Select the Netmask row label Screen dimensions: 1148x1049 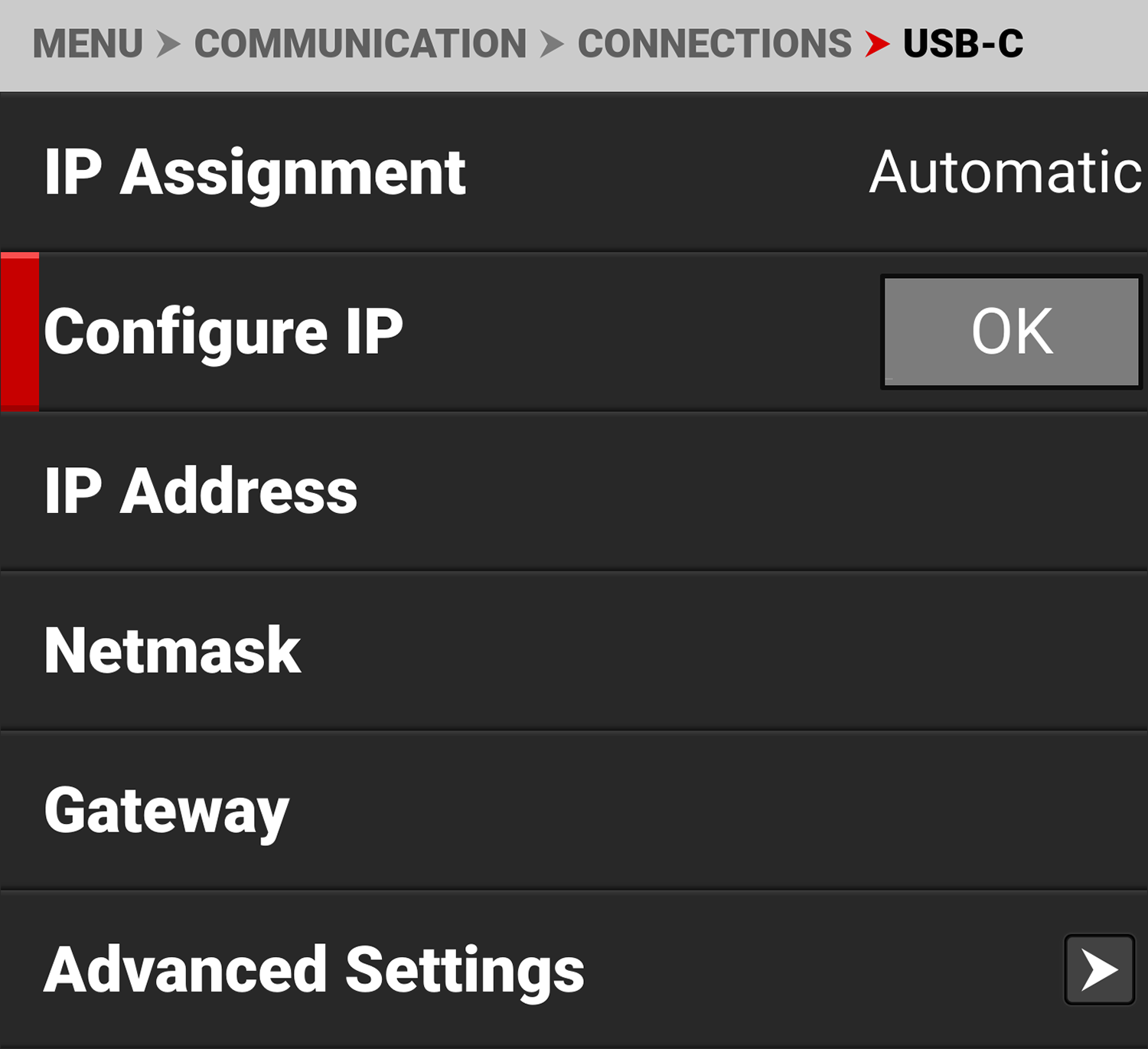(x=173, y=650)
